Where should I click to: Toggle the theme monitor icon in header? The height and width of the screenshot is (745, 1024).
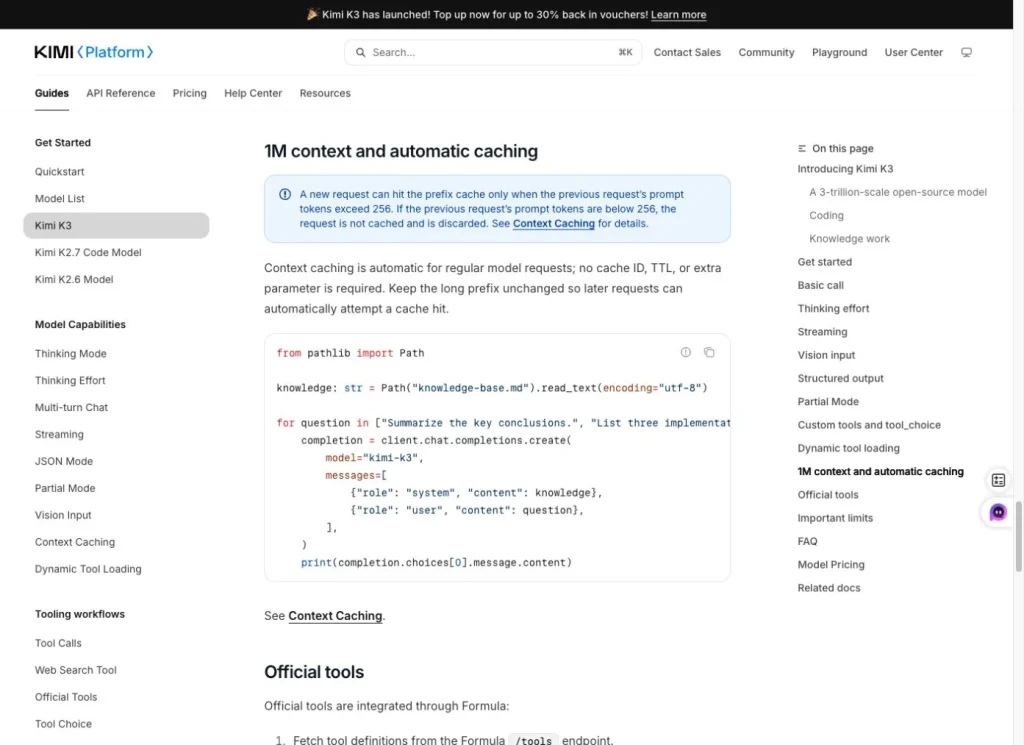click(966, 52)
